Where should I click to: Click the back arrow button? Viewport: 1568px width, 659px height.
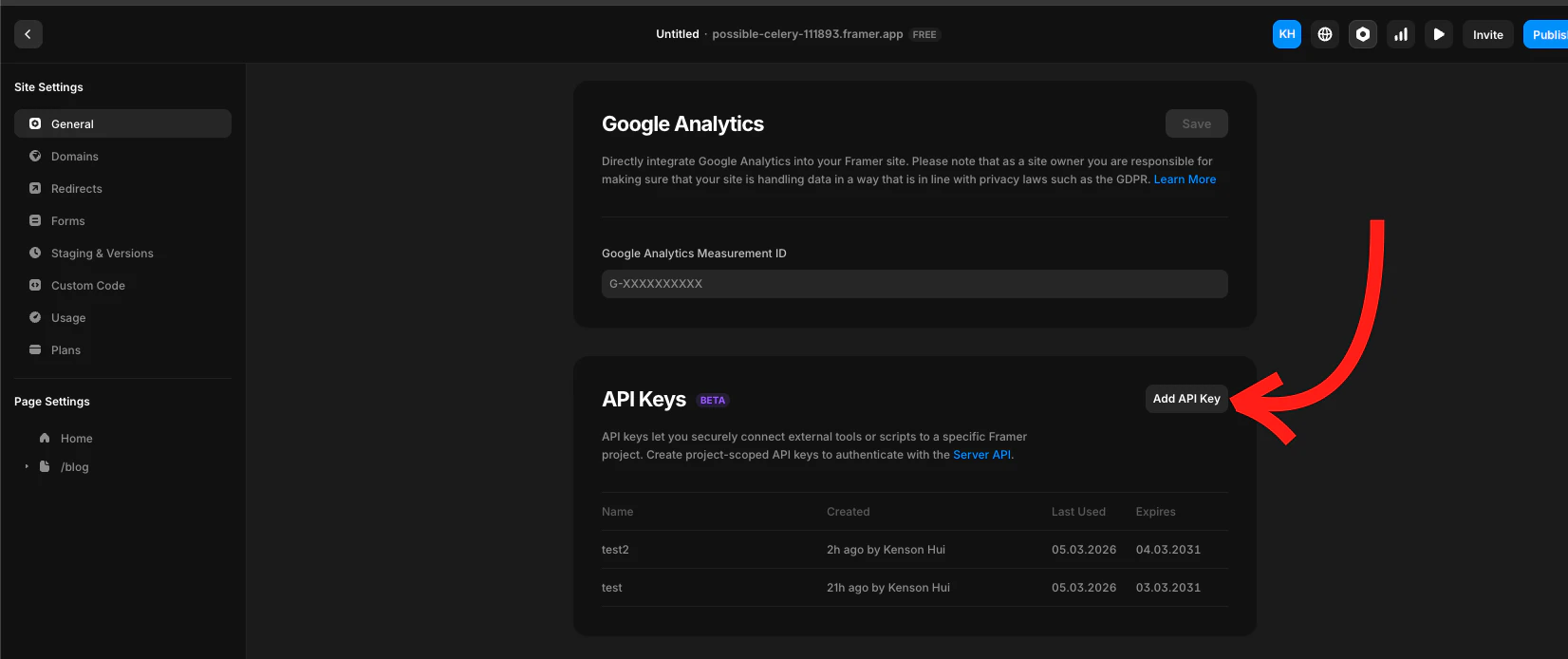[x=28, y=34]
